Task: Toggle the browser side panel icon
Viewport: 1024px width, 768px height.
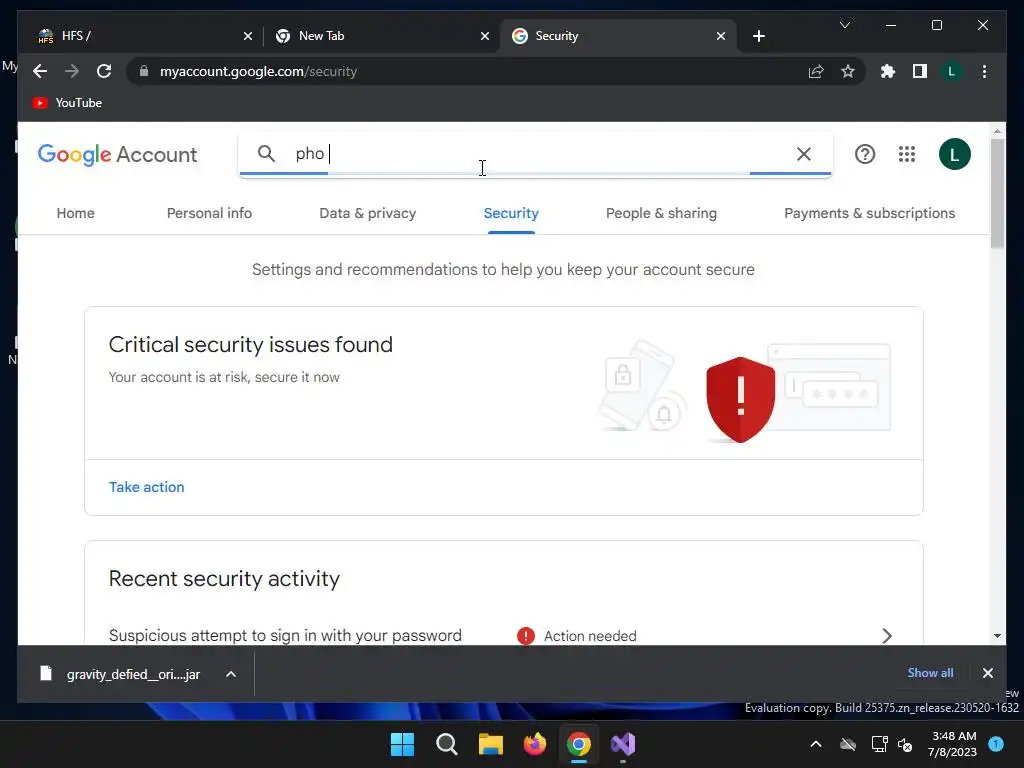Action: [920, 71]
